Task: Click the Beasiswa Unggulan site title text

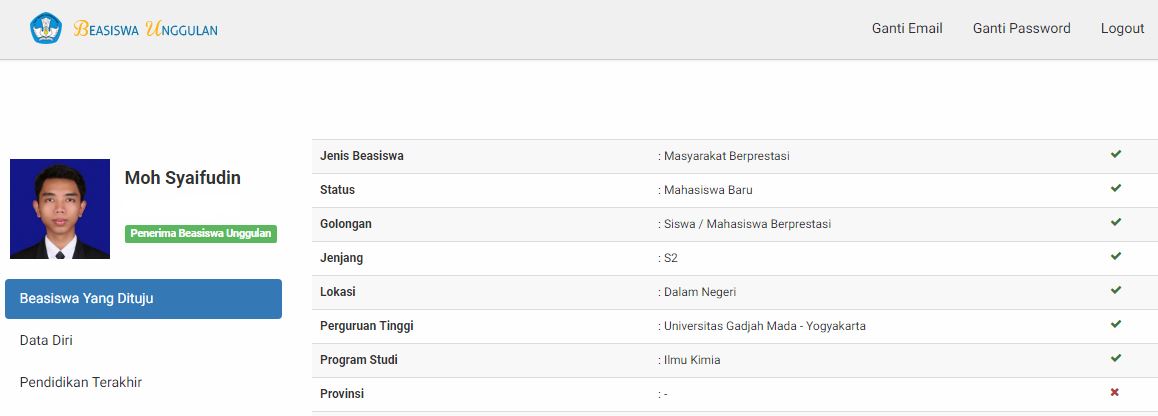Action: coord(145,30)
